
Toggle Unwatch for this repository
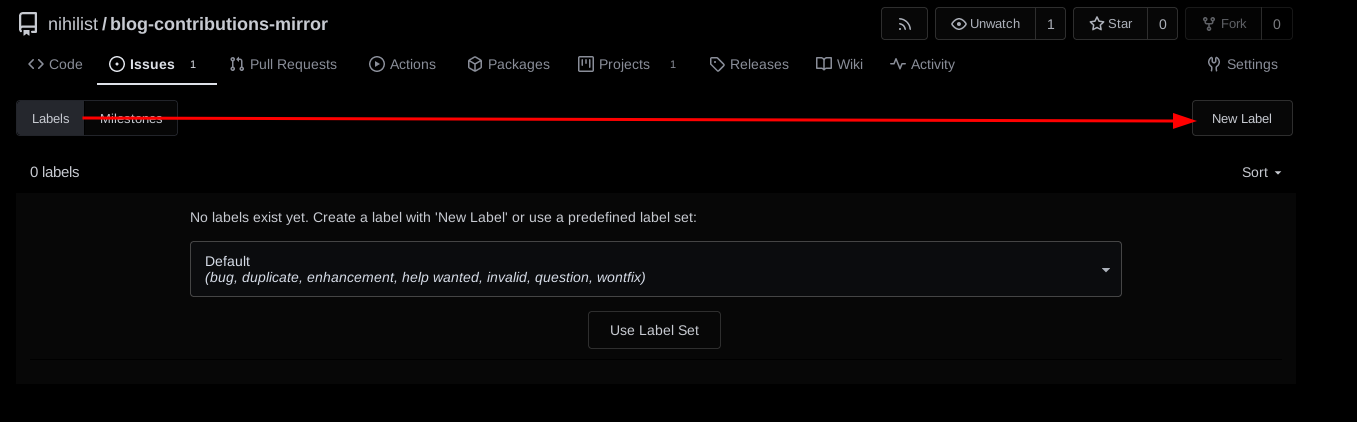click(x=985, y=24)
